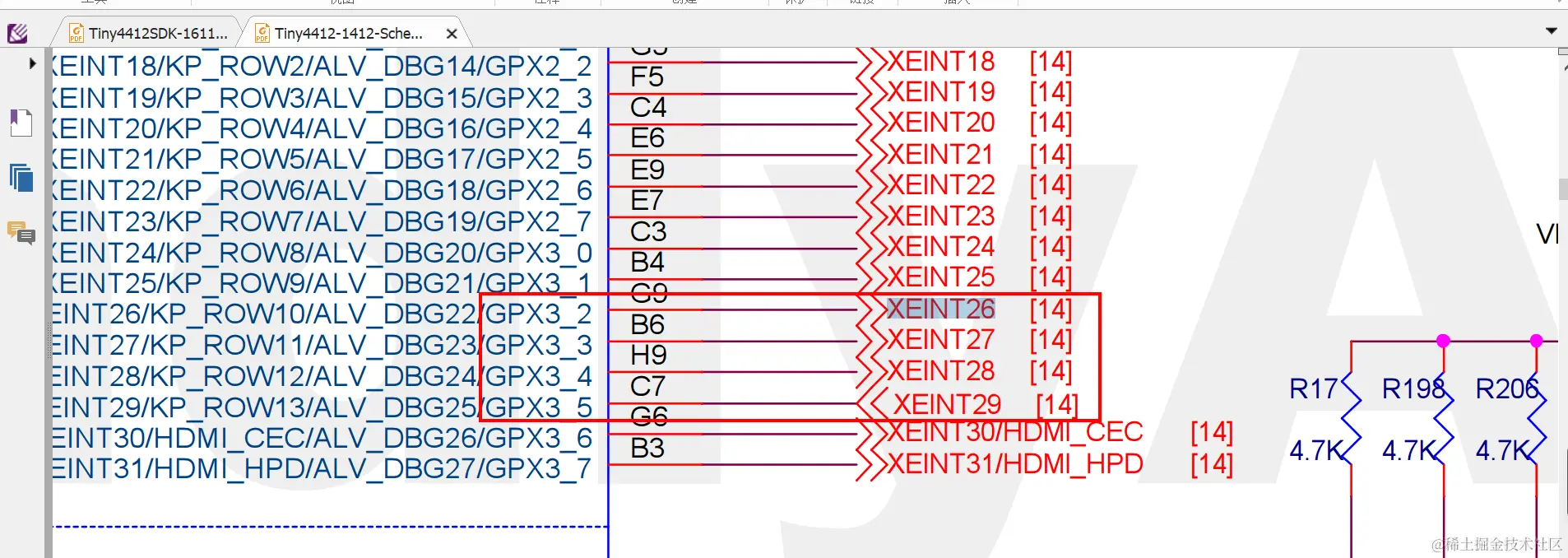1568x558 pixels.
Task: Click the 4.7K value under R198
Action: click(1410, 451)
